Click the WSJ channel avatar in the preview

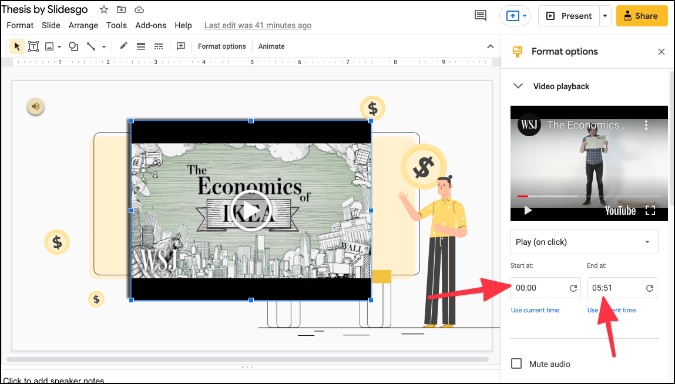tap(529, 125)
